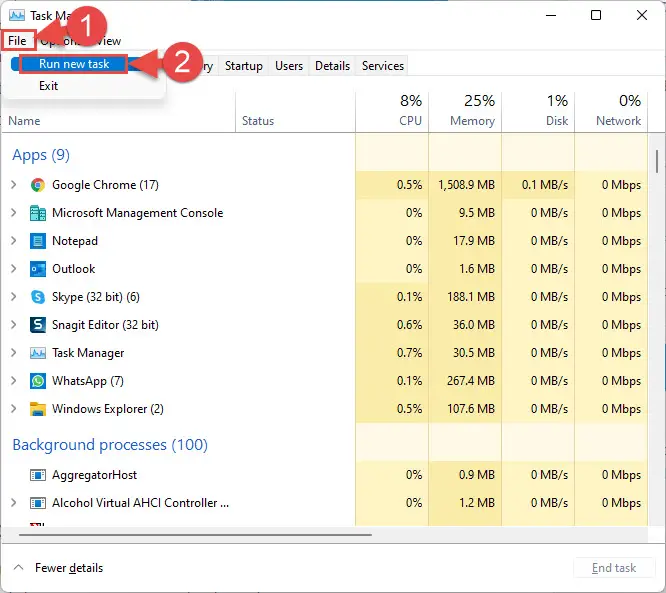Click the Task Manager row icon
This screenshot has height=593, width=666.
point(38,353)
